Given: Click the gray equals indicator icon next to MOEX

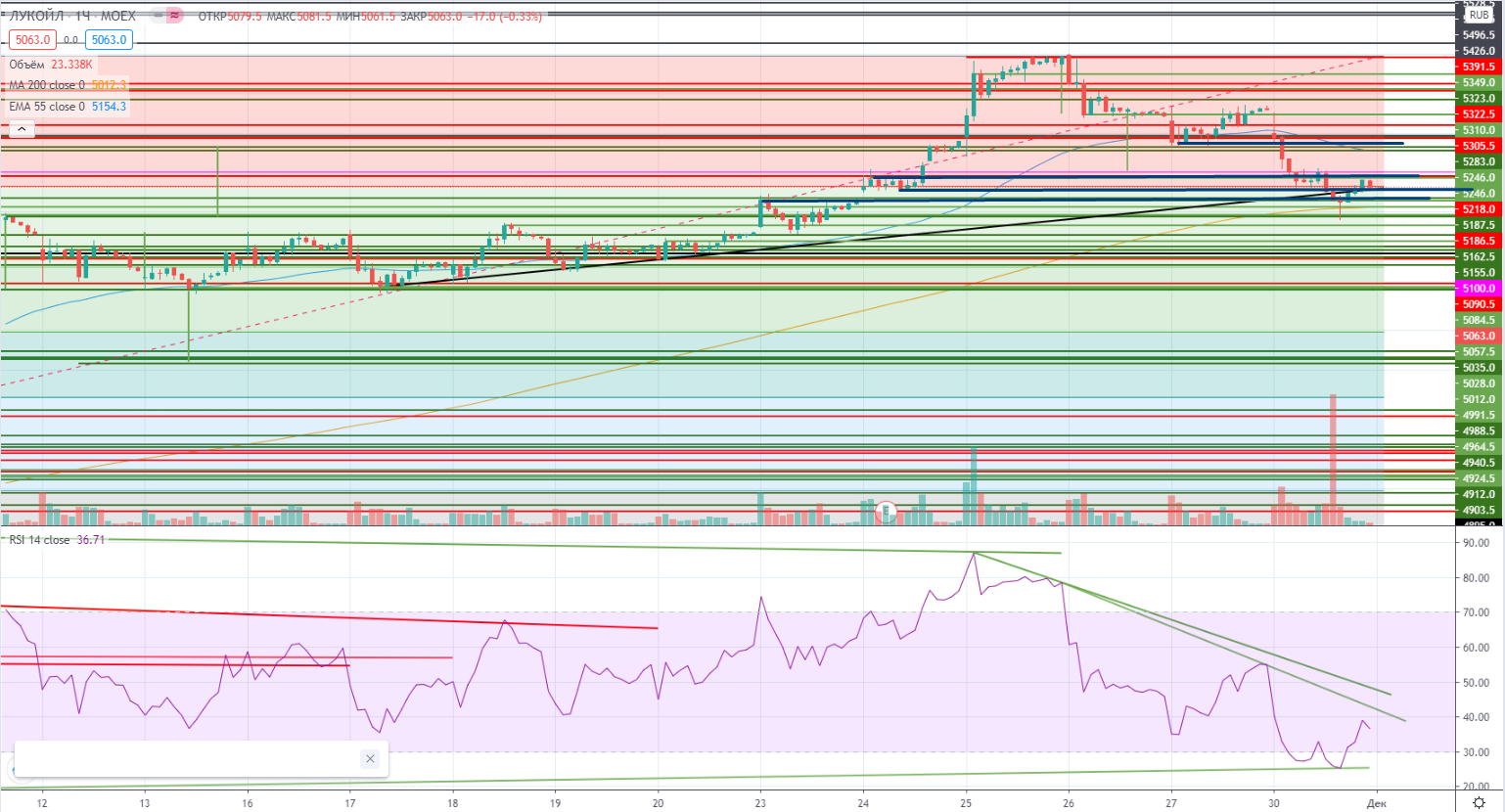Looking at the screenshot, I should point(157,16).
